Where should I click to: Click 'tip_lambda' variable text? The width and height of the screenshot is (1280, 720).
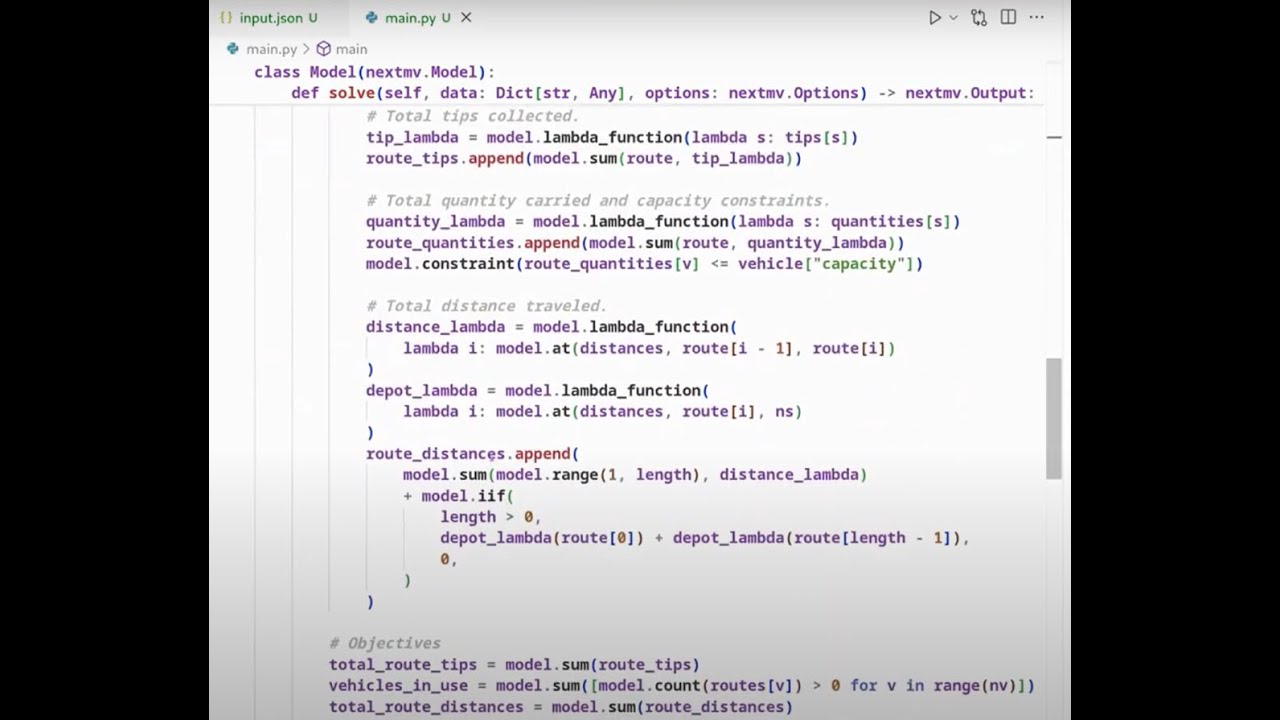(x=412, y=137)
